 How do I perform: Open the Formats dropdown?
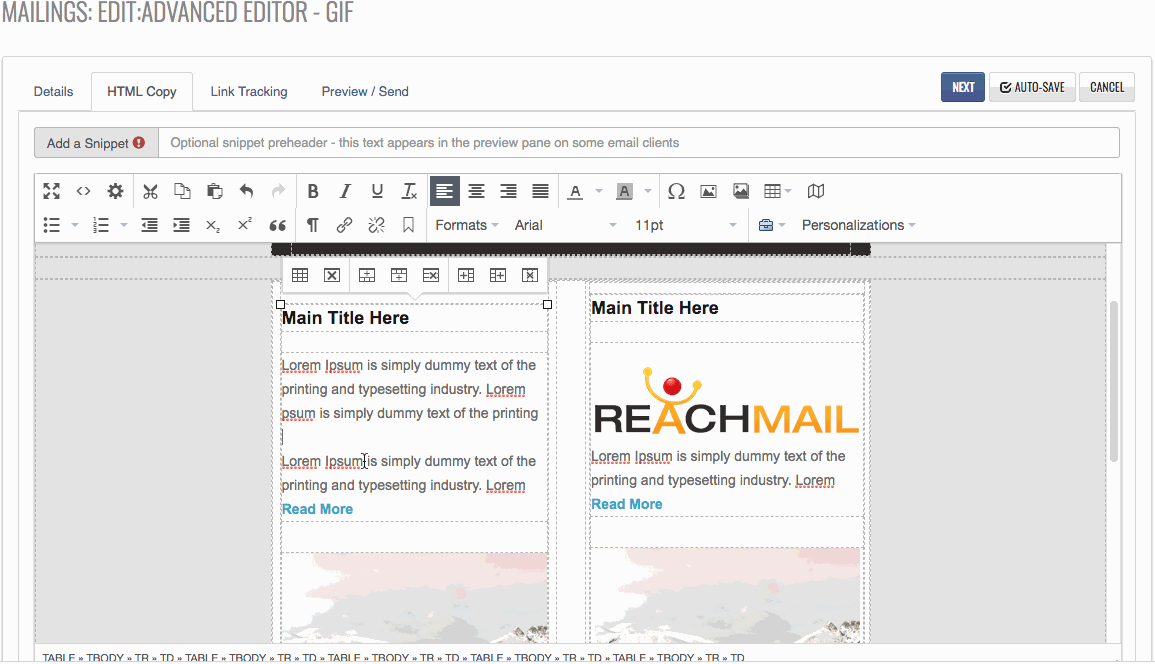coord(466,225)
